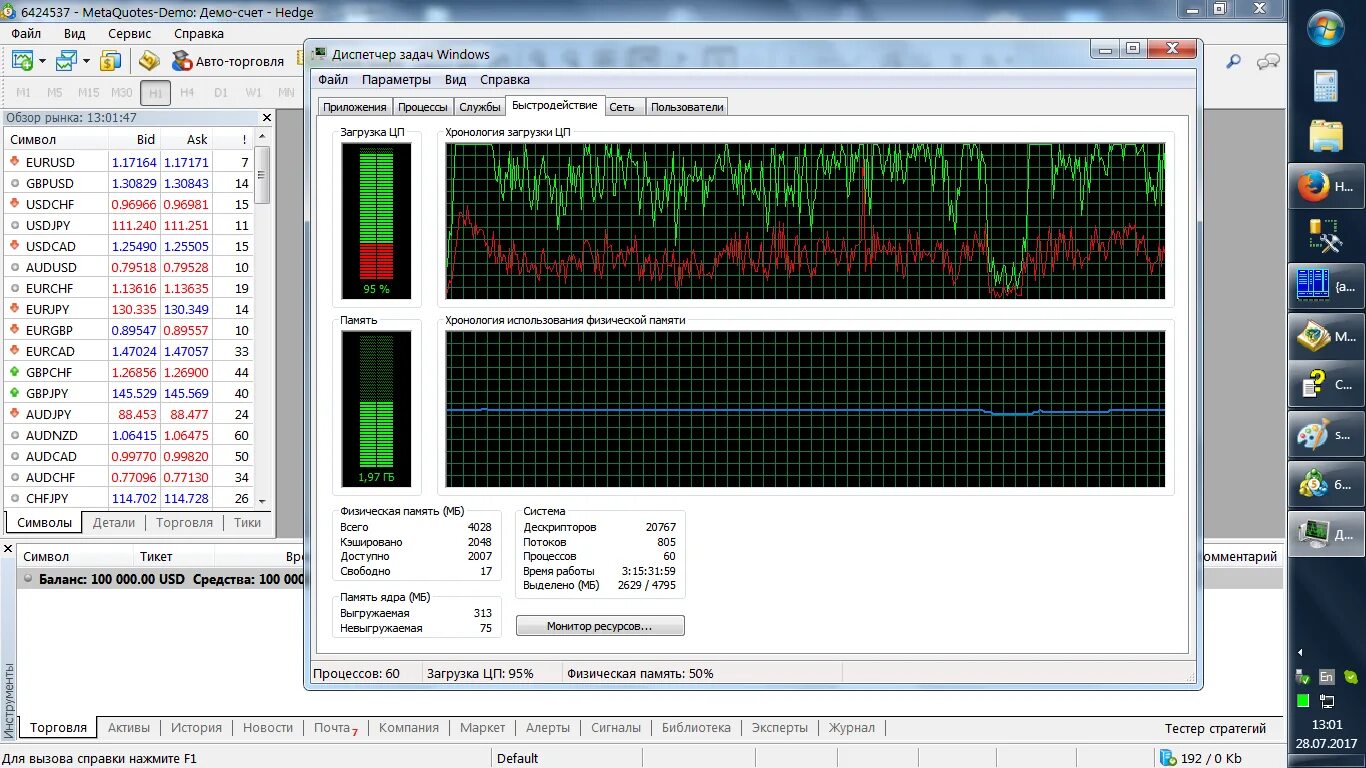Click the New Chart icon in MetaTrader toolbar
Viewport: 1366px width, 768px height.
click(22, 61)
